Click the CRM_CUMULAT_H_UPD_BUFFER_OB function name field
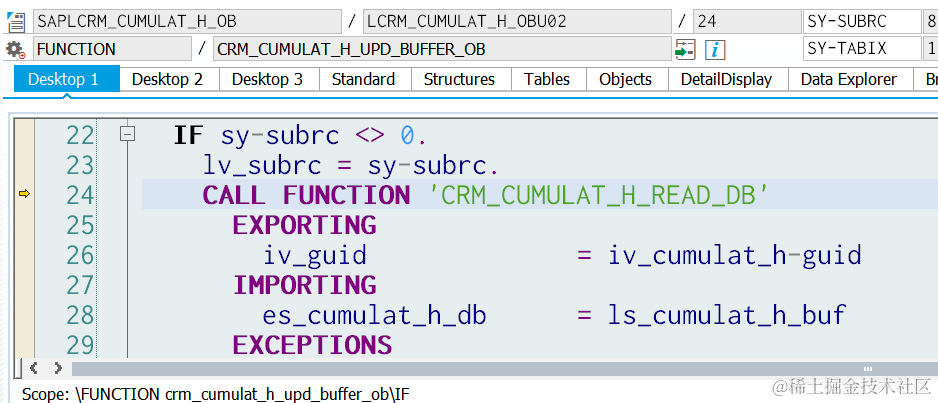Screen dimensions: 938x403 point(442,49)
